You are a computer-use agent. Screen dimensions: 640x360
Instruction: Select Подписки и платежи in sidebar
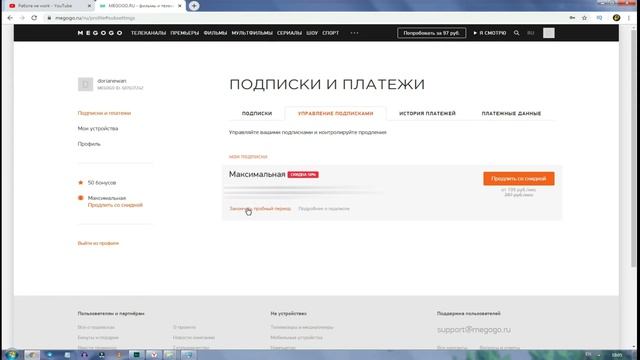pyautogui.click(x=104, y=113)
